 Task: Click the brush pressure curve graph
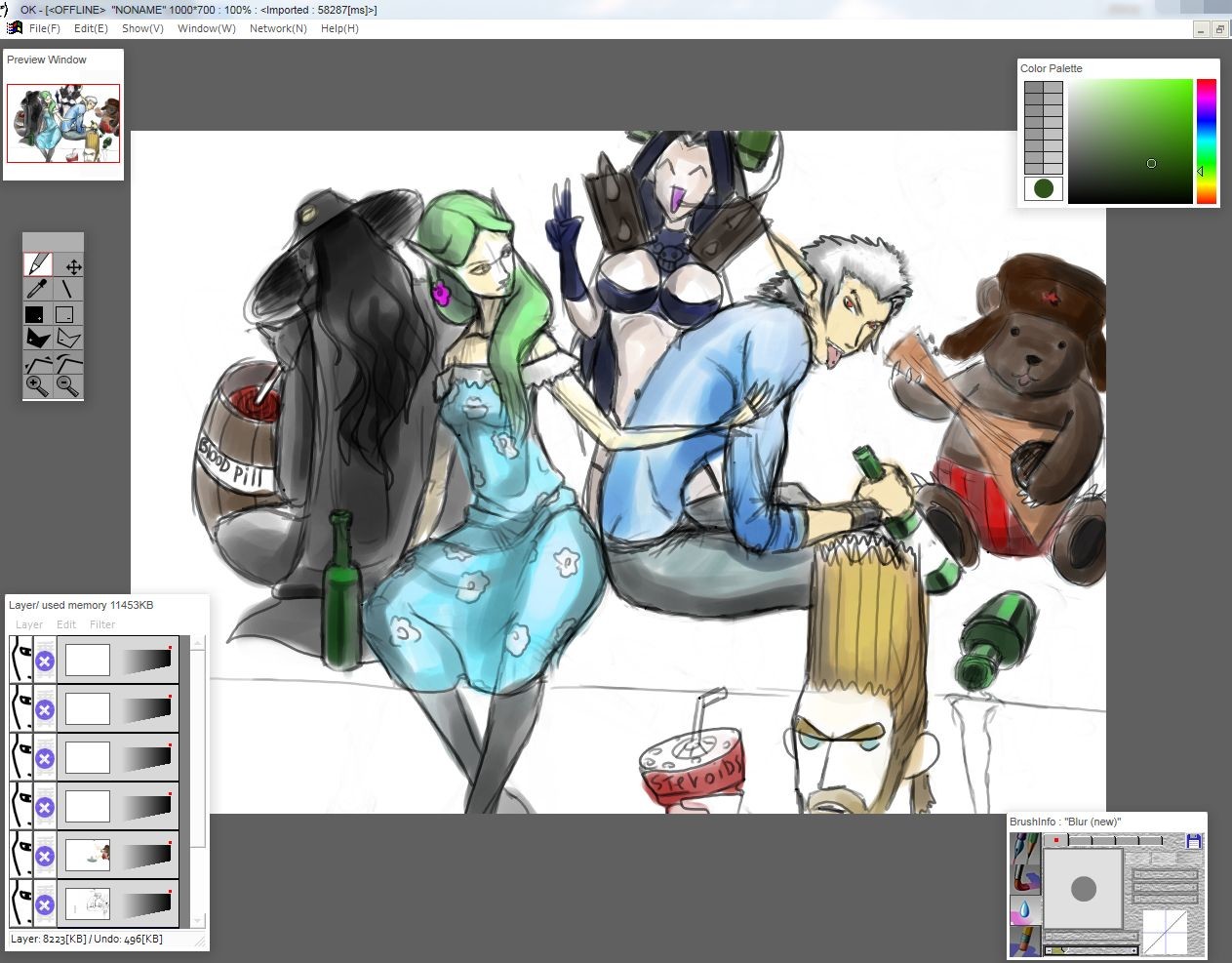click(1165, 932)
